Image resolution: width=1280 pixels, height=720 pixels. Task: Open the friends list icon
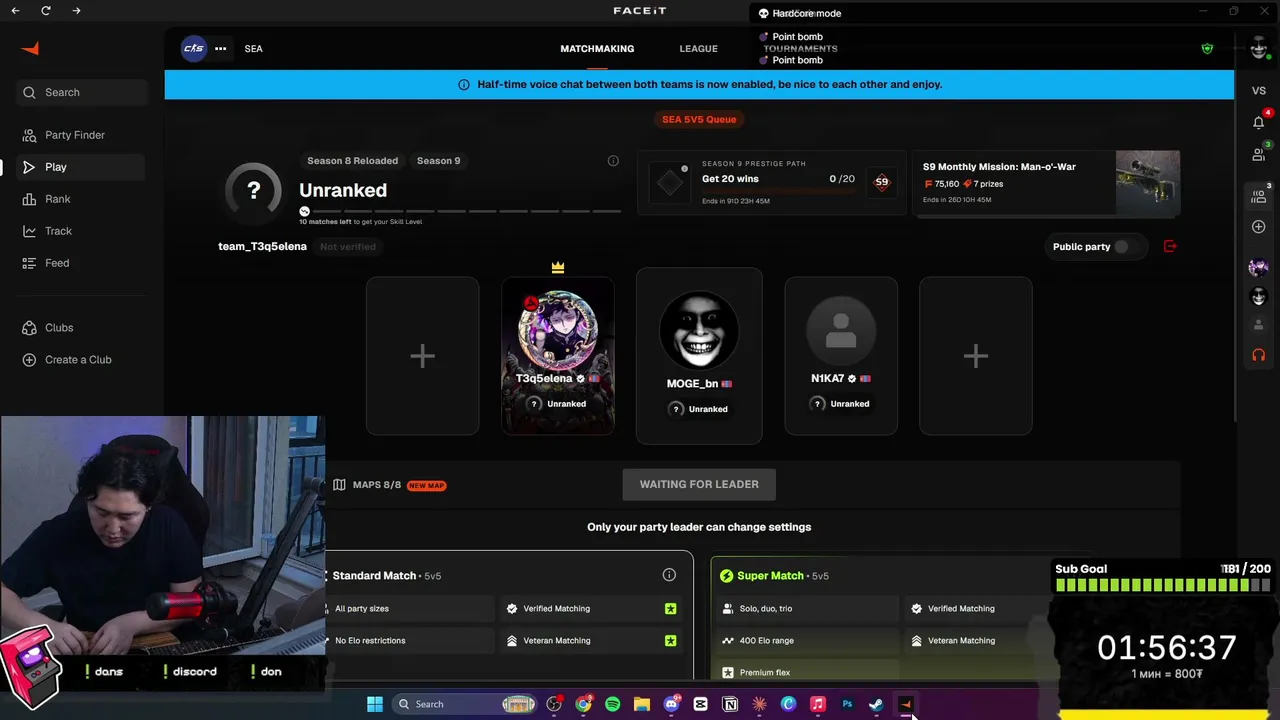point(1259,155)
